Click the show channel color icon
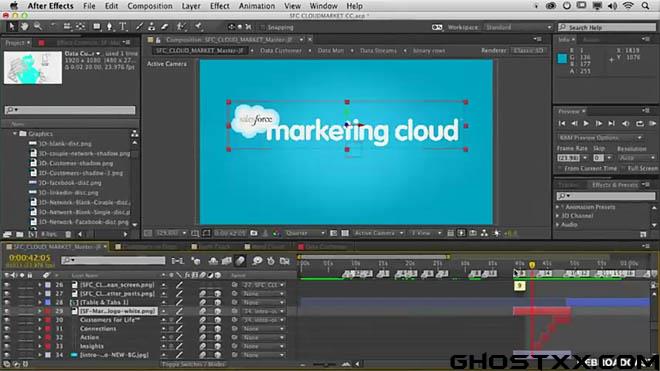The height and width of the screenshot is (371, 660). 276,233
